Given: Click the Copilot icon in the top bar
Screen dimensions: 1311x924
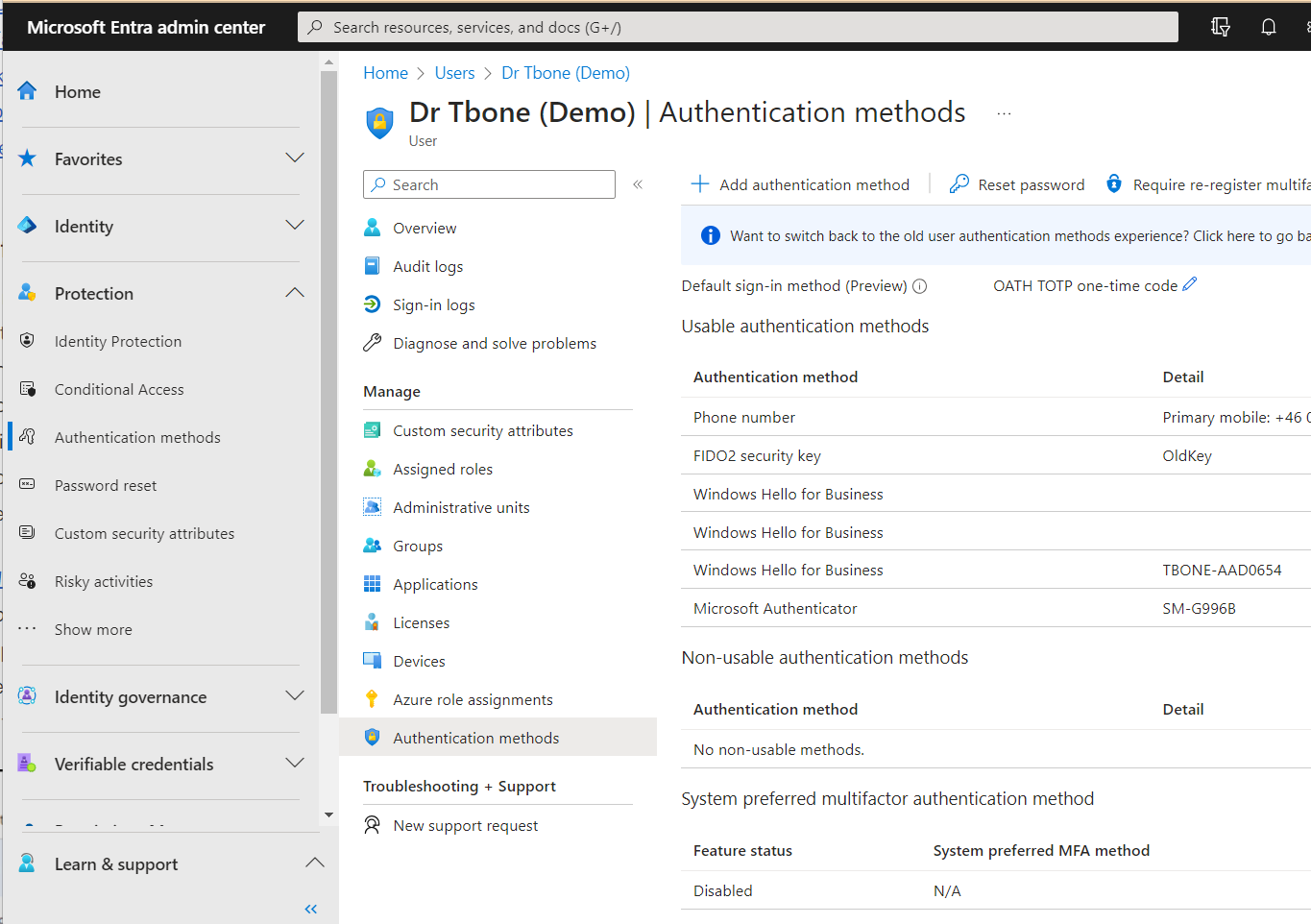Looking at the screenshot, I should click(1221, 26).
